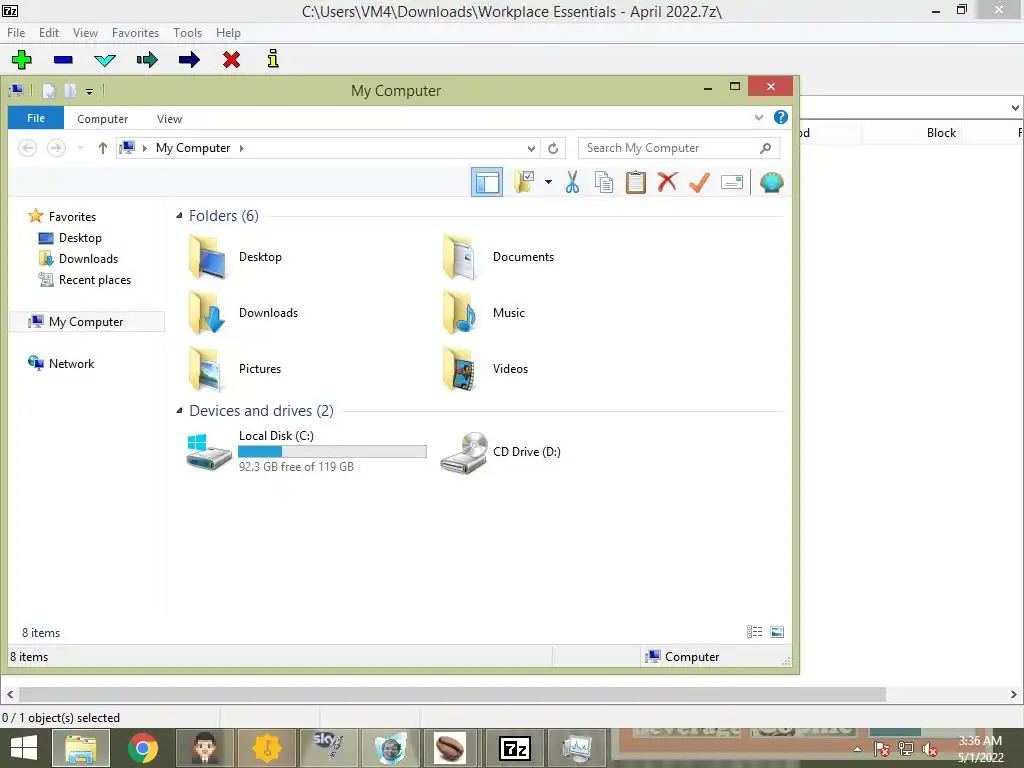
Task: Select the Pictures folder
Action: (x=235, y=369)
